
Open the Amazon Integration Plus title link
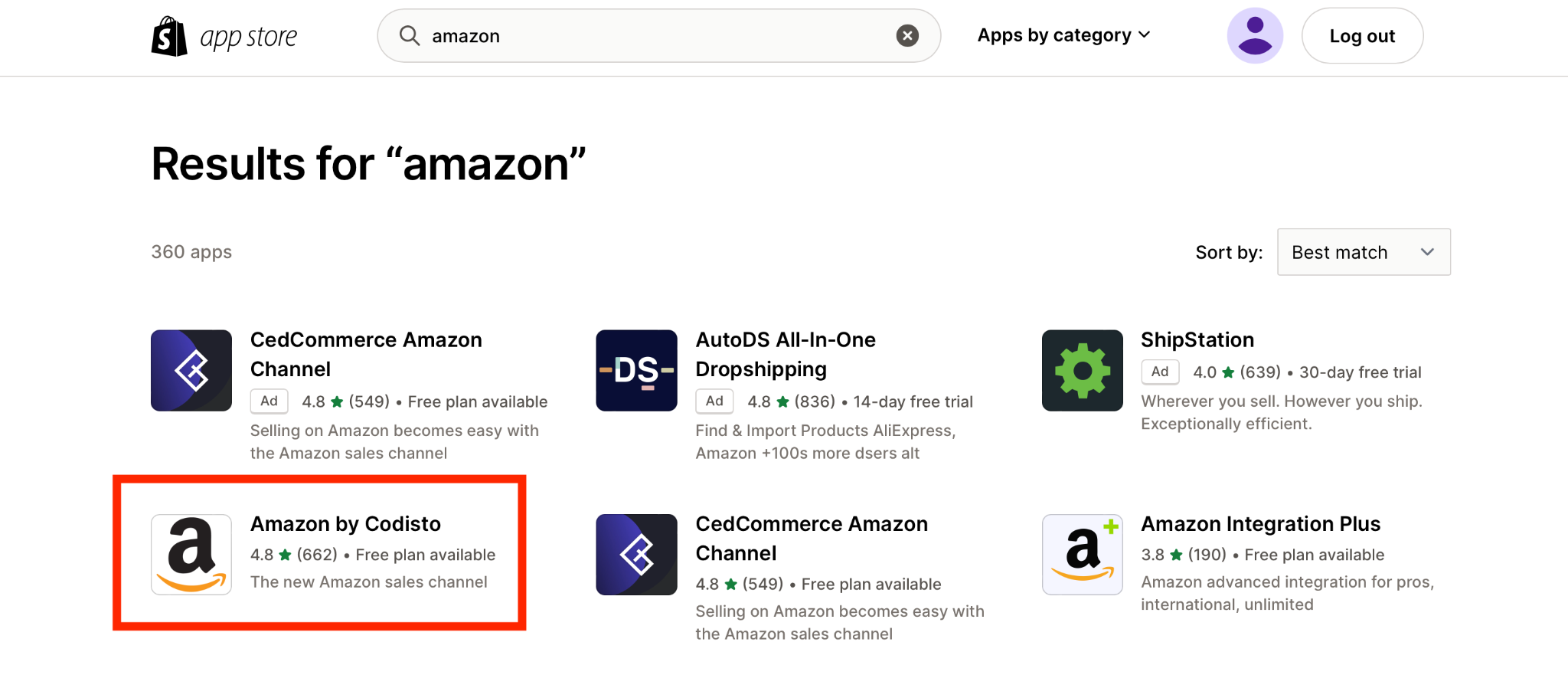[1260, 524]
